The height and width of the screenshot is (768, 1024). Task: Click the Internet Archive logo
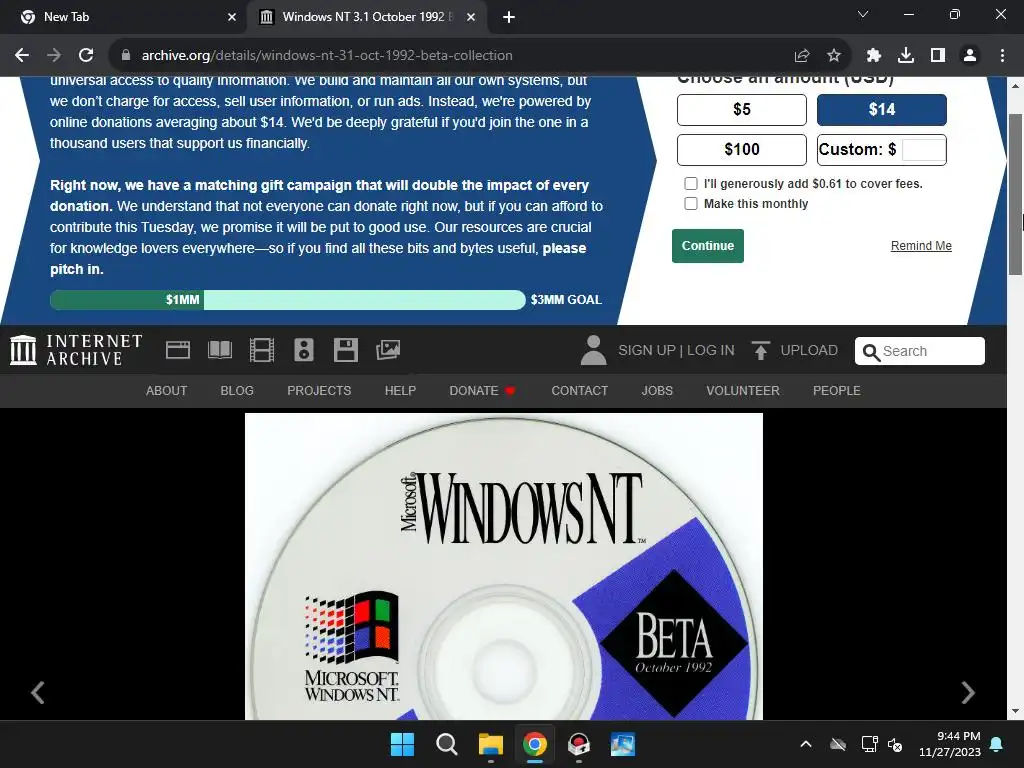76,350
